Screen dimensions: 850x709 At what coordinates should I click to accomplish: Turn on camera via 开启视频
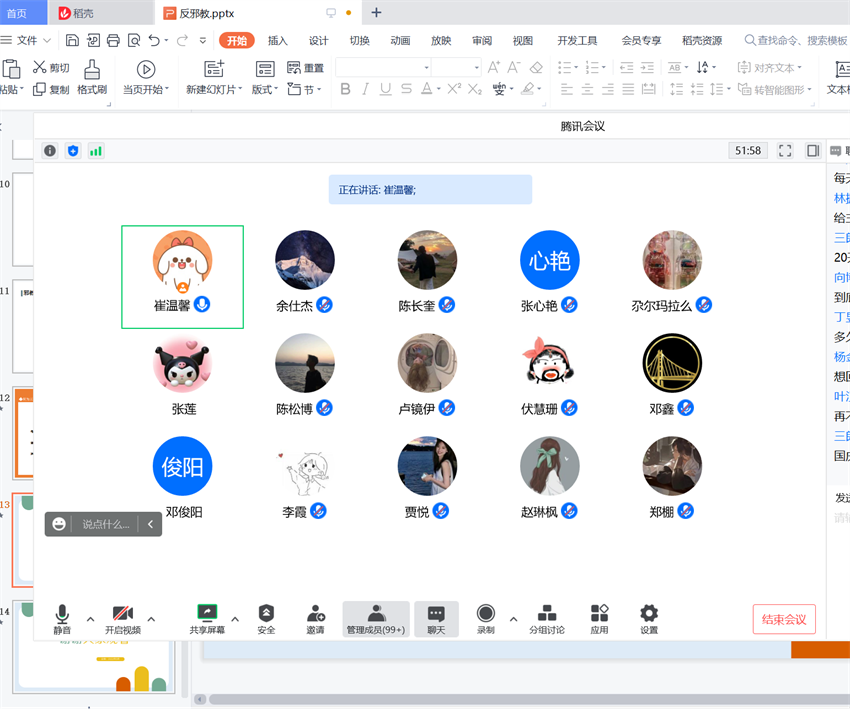tap(123, 619)
